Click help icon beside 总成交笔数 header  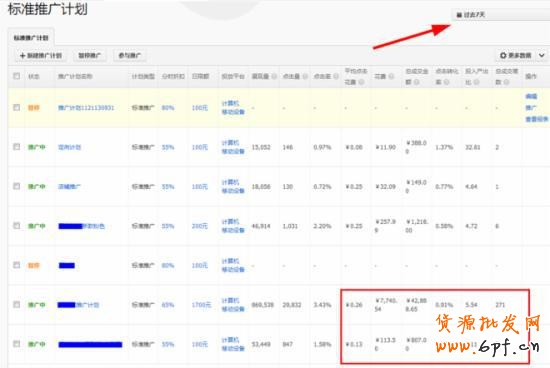506,82
